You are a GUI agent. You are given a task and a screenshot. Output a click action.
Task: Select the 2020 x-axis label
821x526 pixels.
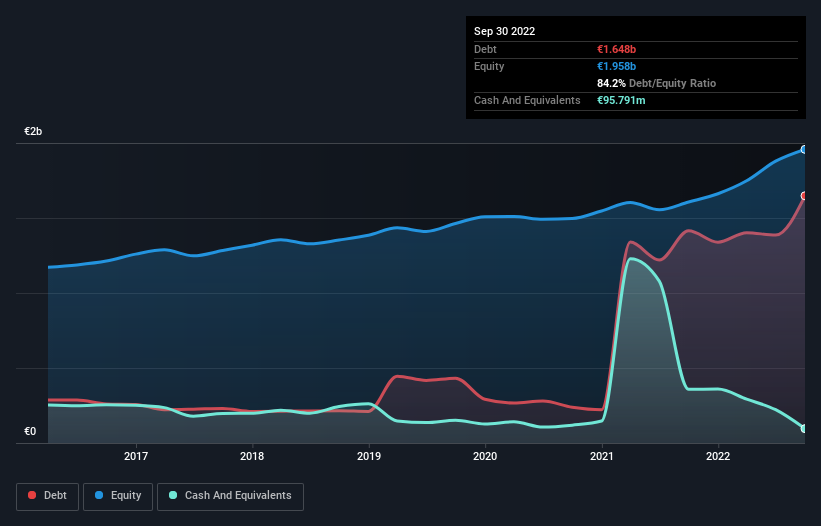point(485,456)
